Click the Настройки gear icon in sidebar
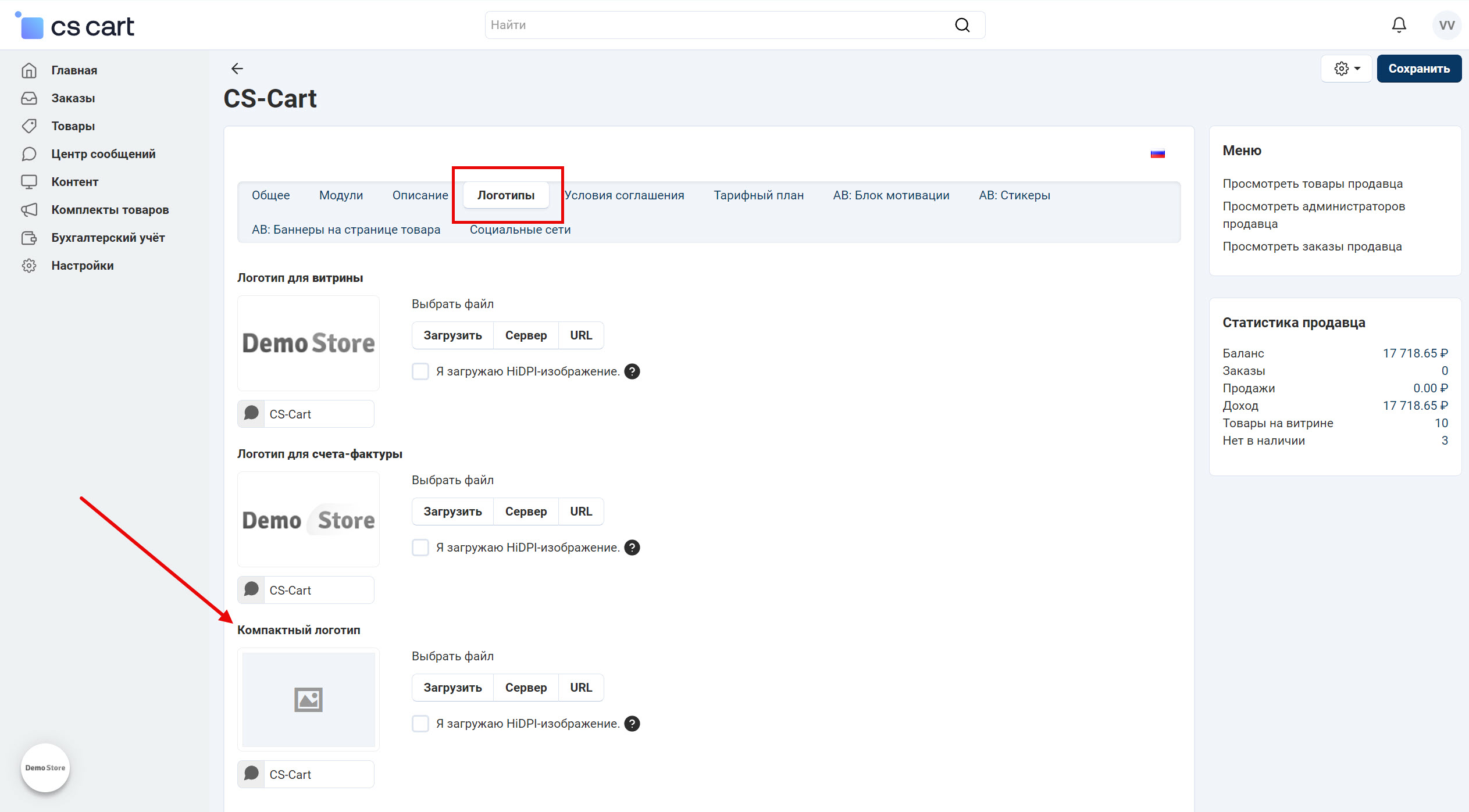Screen dimensions: 1469x812 (x=29, y=266)
